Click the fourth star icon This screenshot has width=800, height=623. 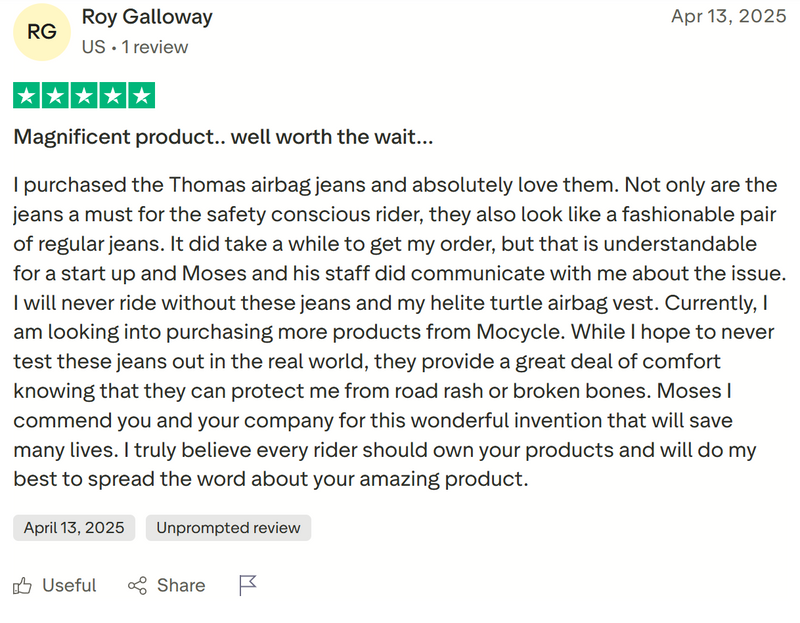tap(114, 95)
